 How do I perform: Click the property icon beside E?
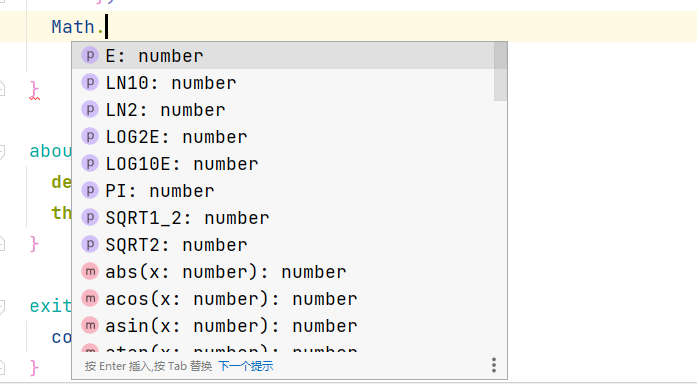click(x=90, y=55)
